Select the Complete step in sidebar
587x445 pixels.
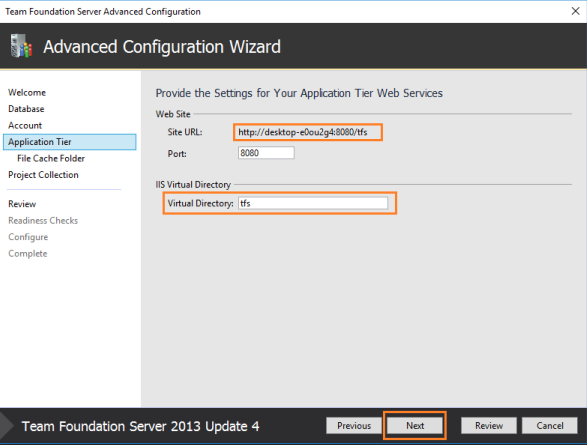[x=28, y=253]
